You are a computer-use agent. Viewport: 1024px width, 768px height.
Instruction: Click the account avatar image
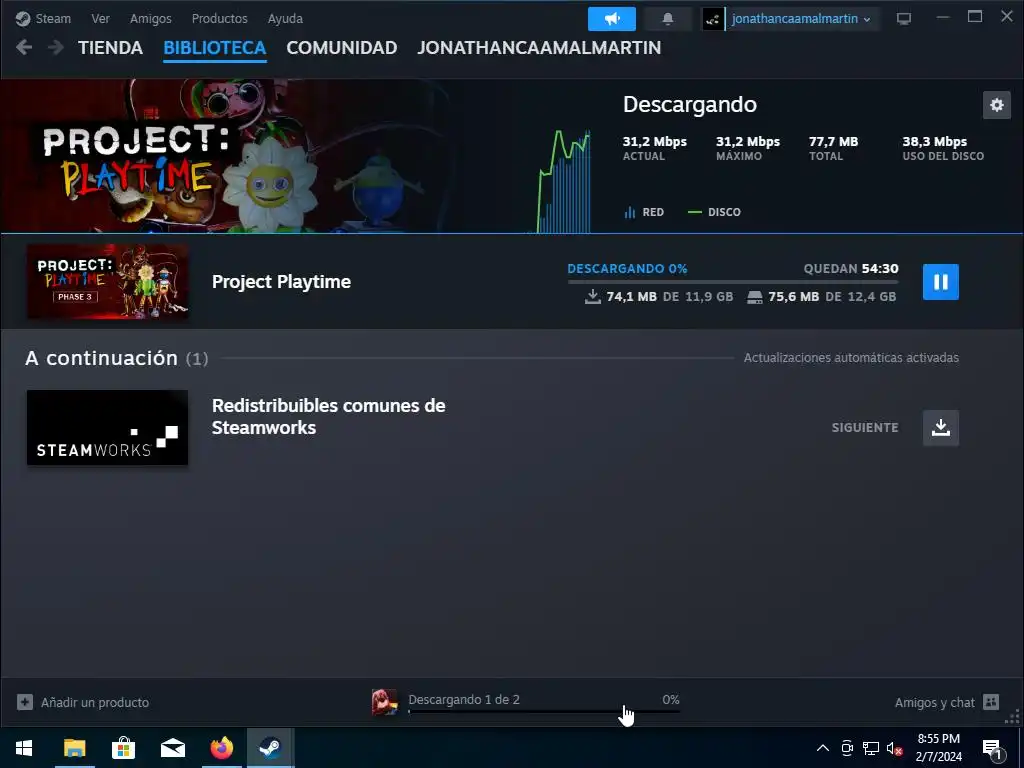[713, 19]
